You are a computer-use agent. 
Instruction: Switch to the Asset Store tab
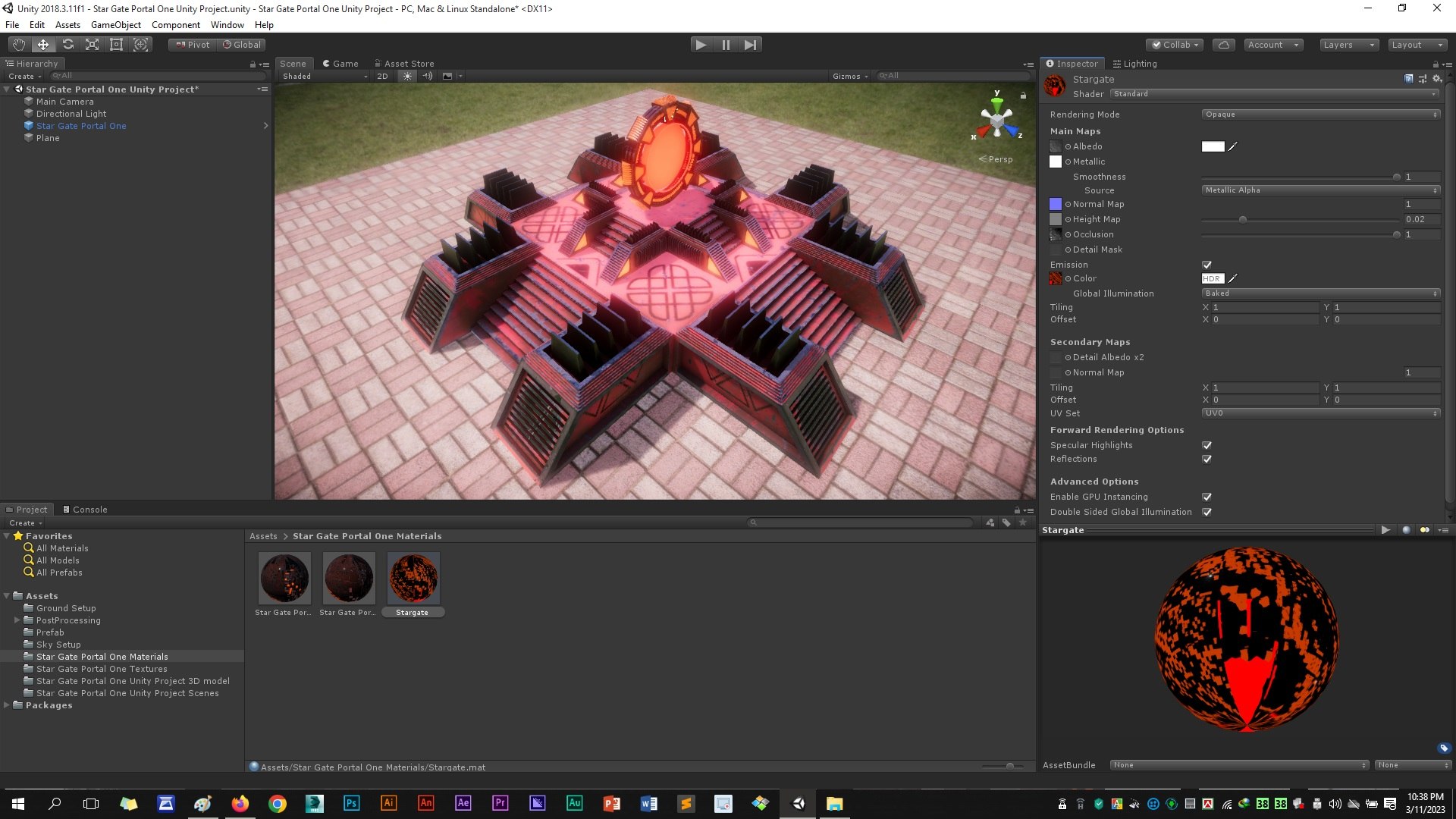(x=404, y=64)
